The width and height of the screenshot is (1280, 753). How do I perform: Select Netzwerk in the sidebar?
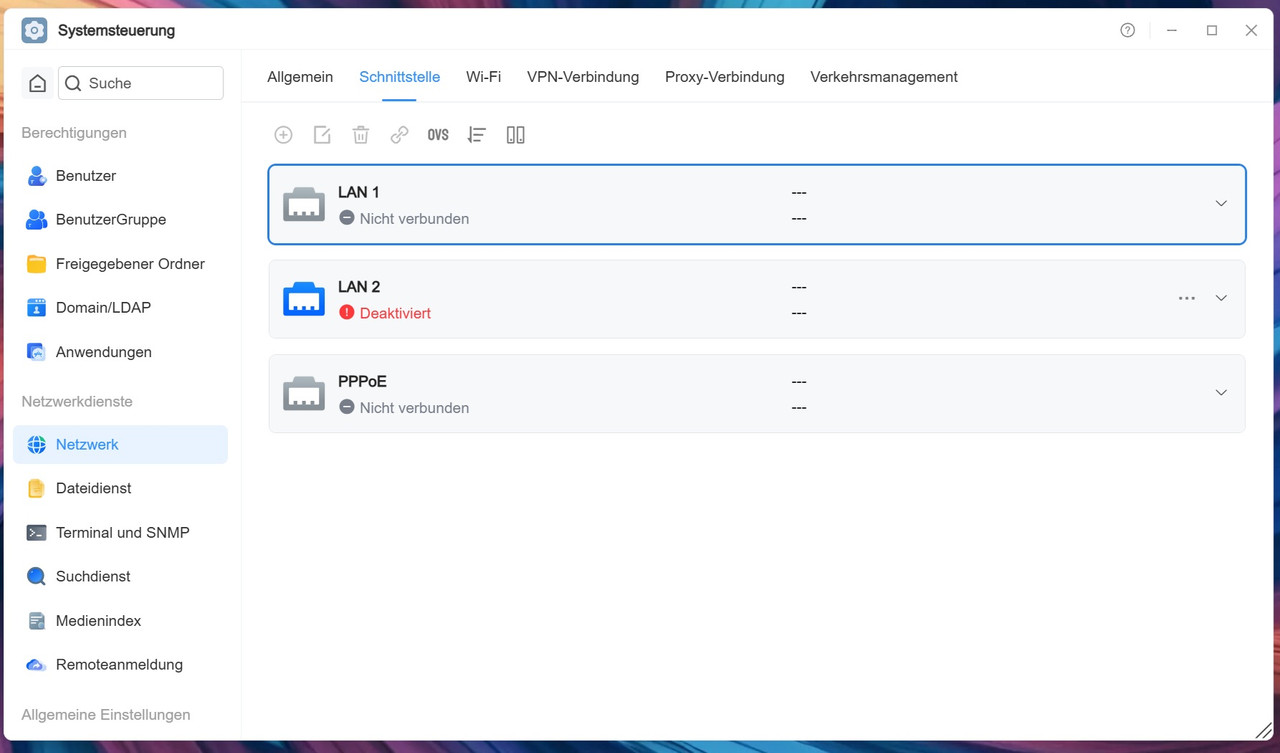[x=121, y=445]
